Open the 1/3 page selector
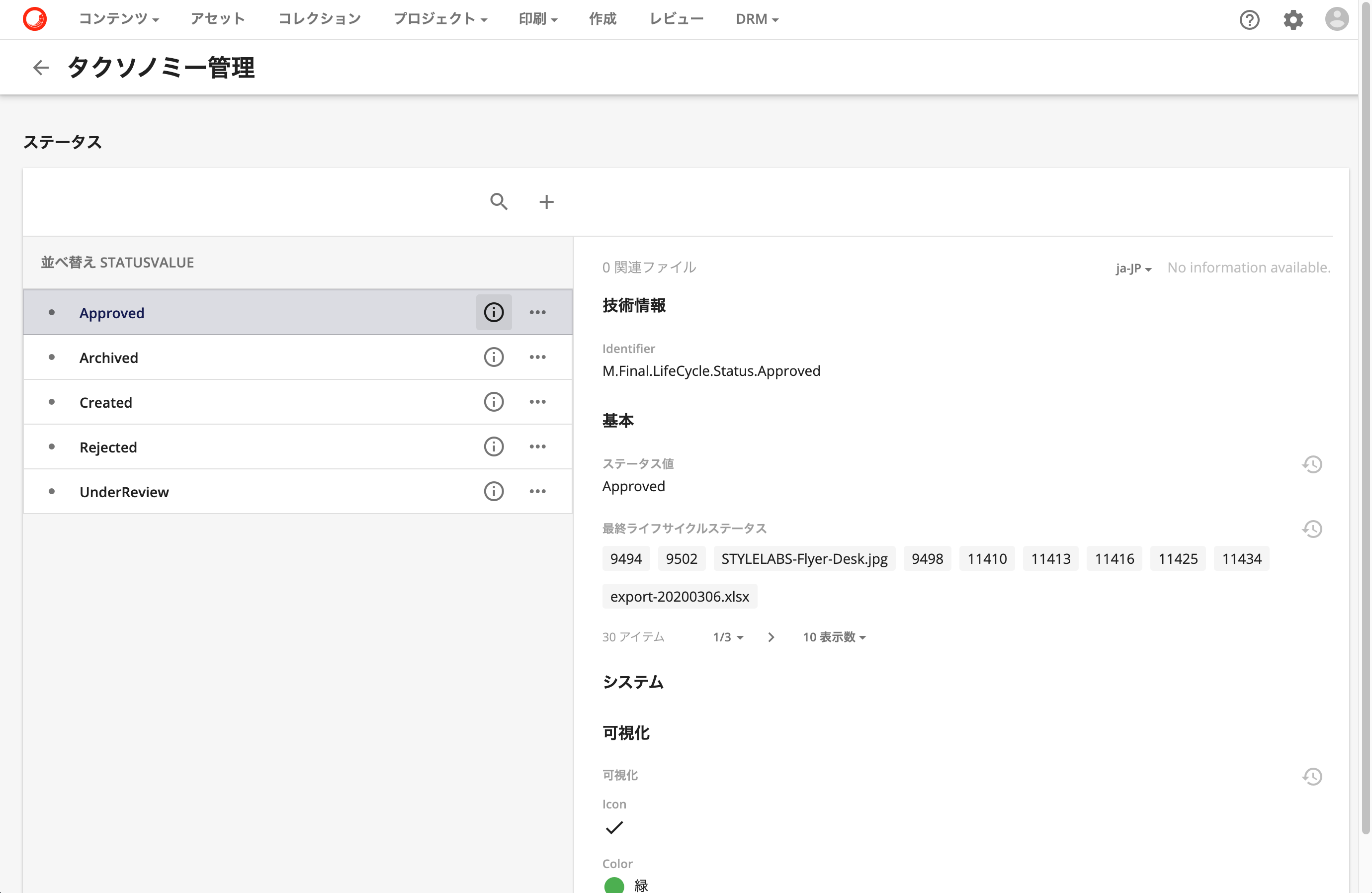Image resolution: width=1372 pixels, height=893 pixels. (x=728, y=637)
